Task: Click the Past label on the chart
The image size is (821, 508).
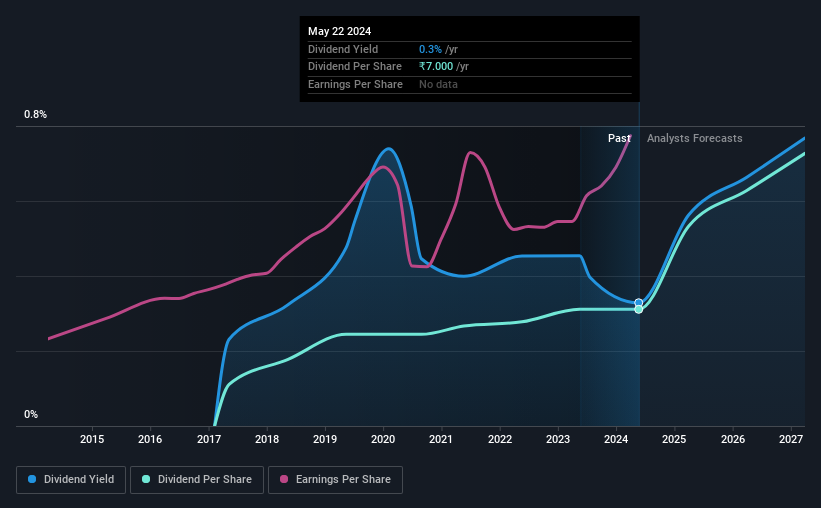Action: coord(619,138)
